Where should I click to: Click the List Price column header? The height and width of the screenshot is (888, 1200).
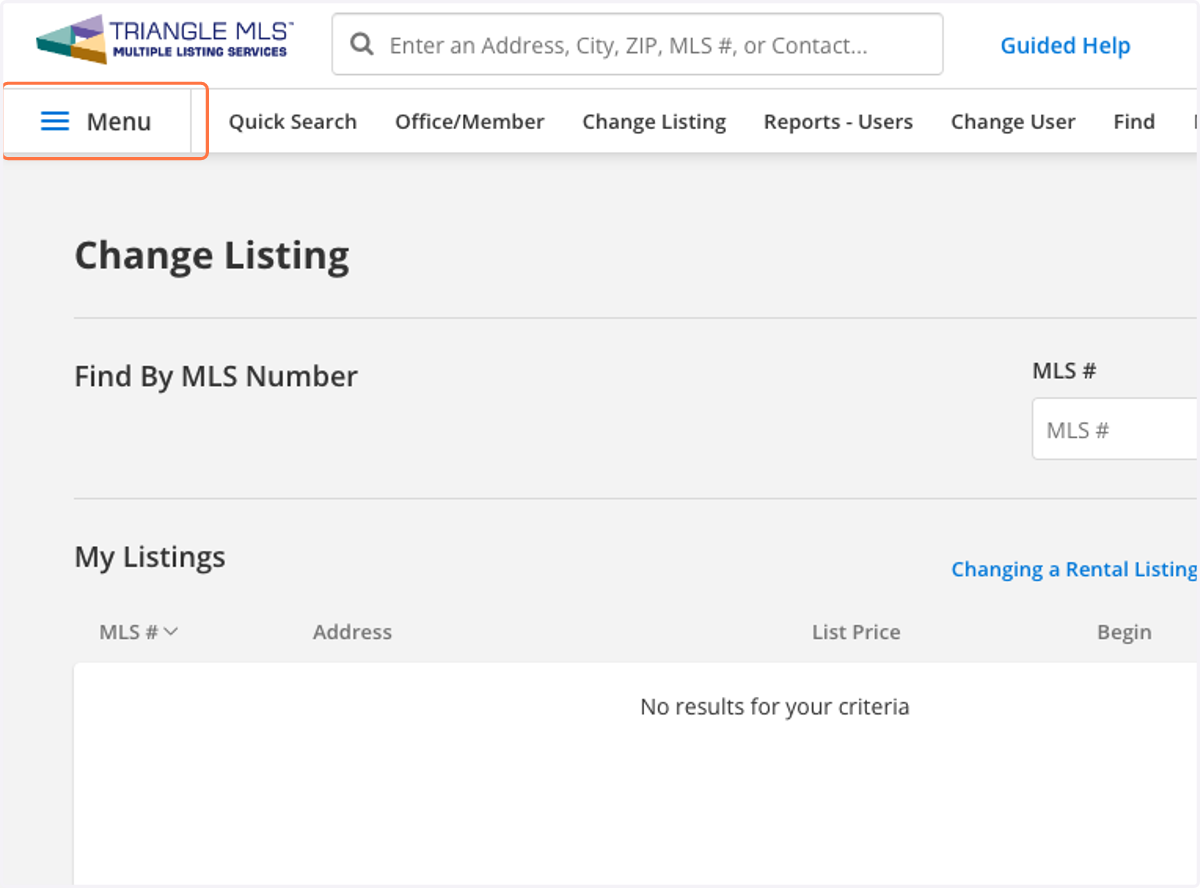(856, 632)
